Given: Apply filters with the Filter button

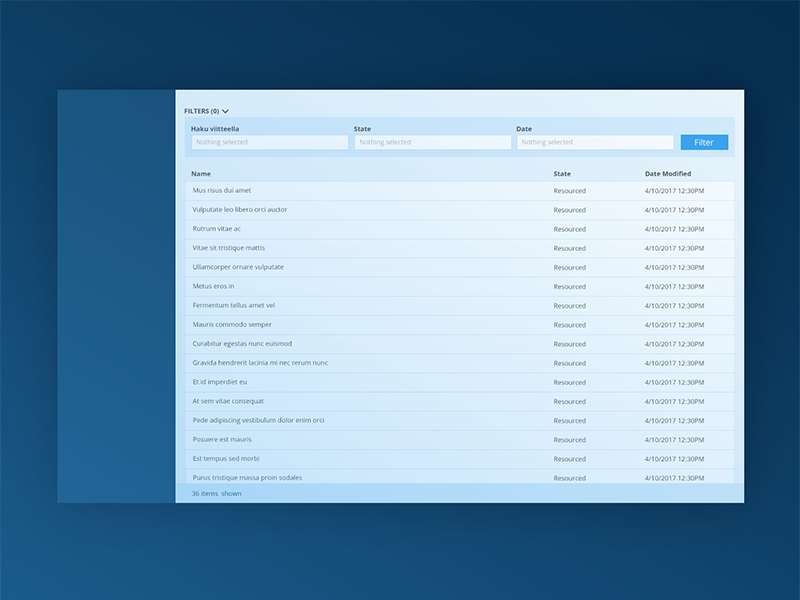Looking at the screenshot, I should tap(704, 142).
